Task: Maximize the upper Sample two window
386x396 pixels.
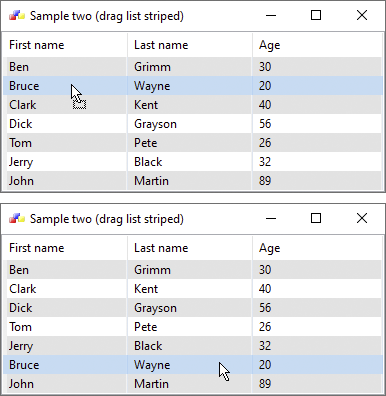Action: (316, 15)
